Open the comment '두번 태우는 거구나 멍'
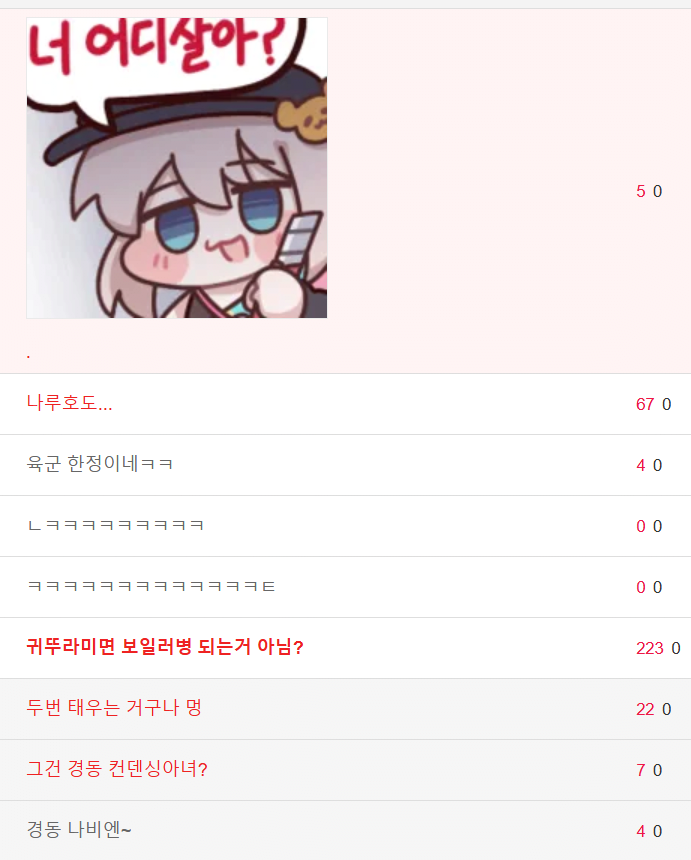The height and width of the screenshot is (860, 691). pos(114,708)
